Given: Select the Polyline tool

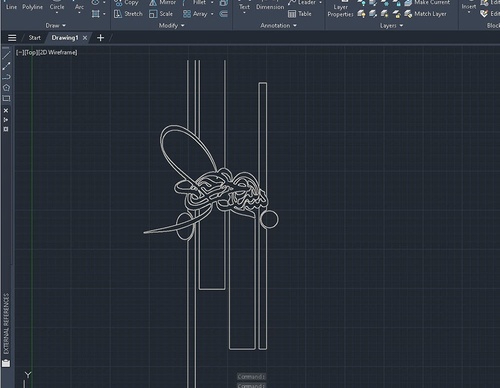Looking at the screenshot, I should (x=32, y=7).
